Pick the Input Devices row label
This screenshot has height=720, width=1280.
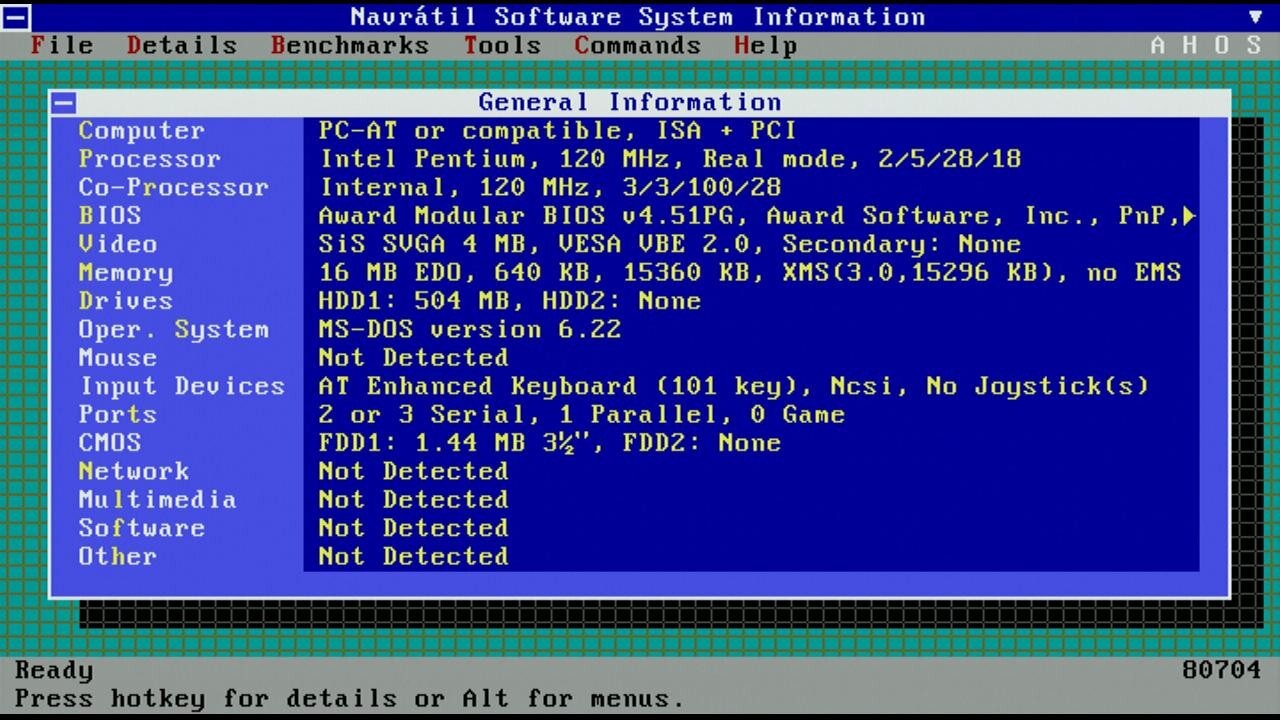pyautogui.click(x=182, y=386)
